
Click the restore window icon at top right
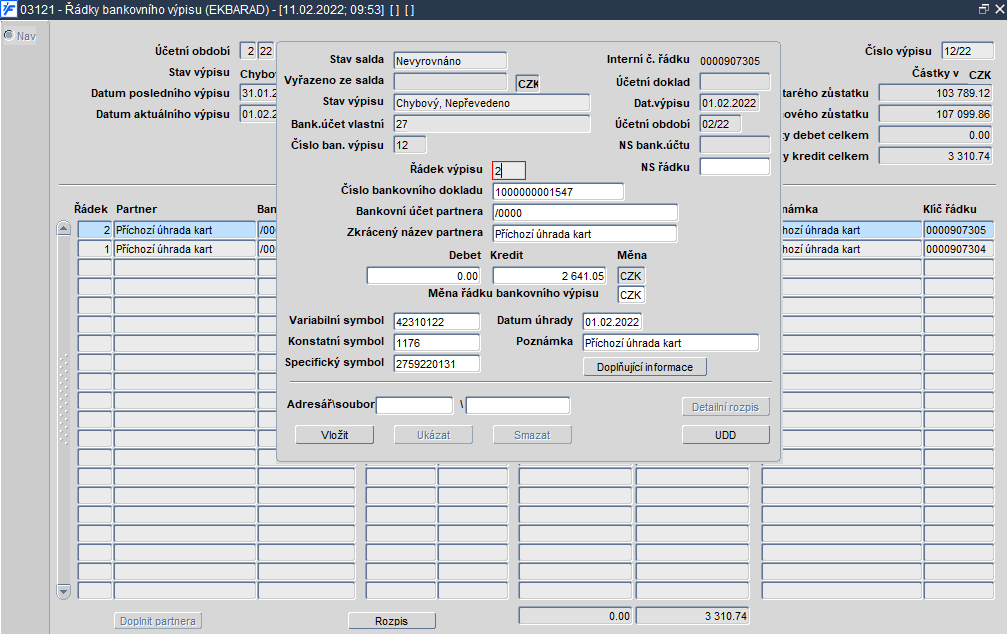[983, 8]
